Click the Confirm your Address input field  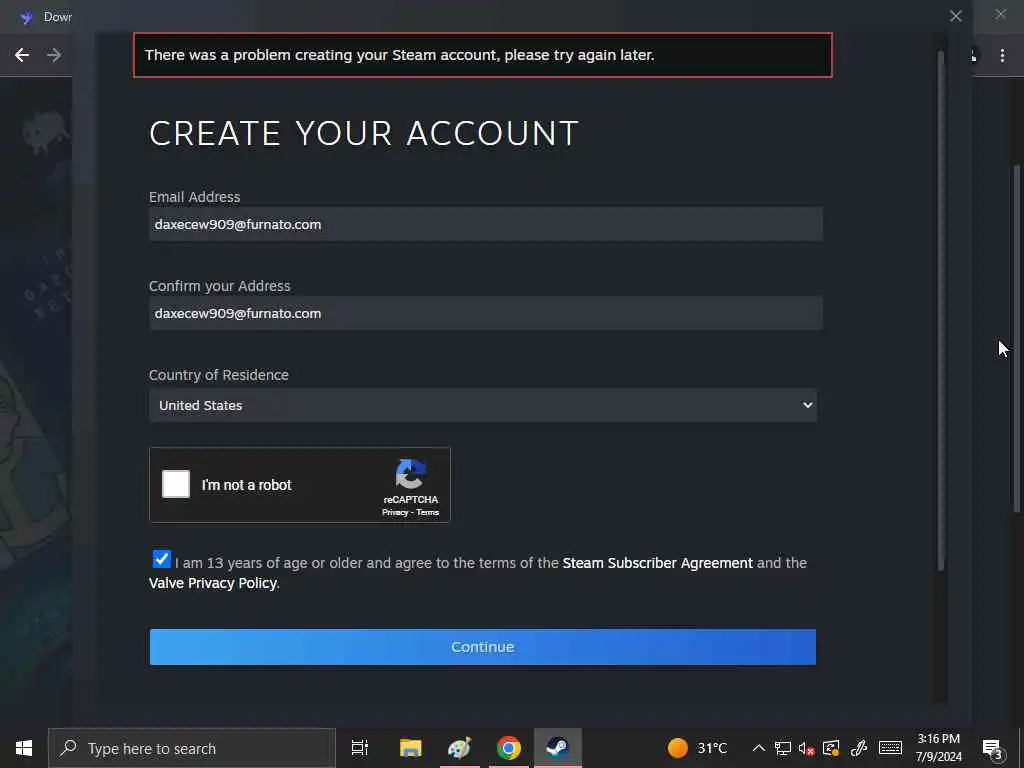485,313
